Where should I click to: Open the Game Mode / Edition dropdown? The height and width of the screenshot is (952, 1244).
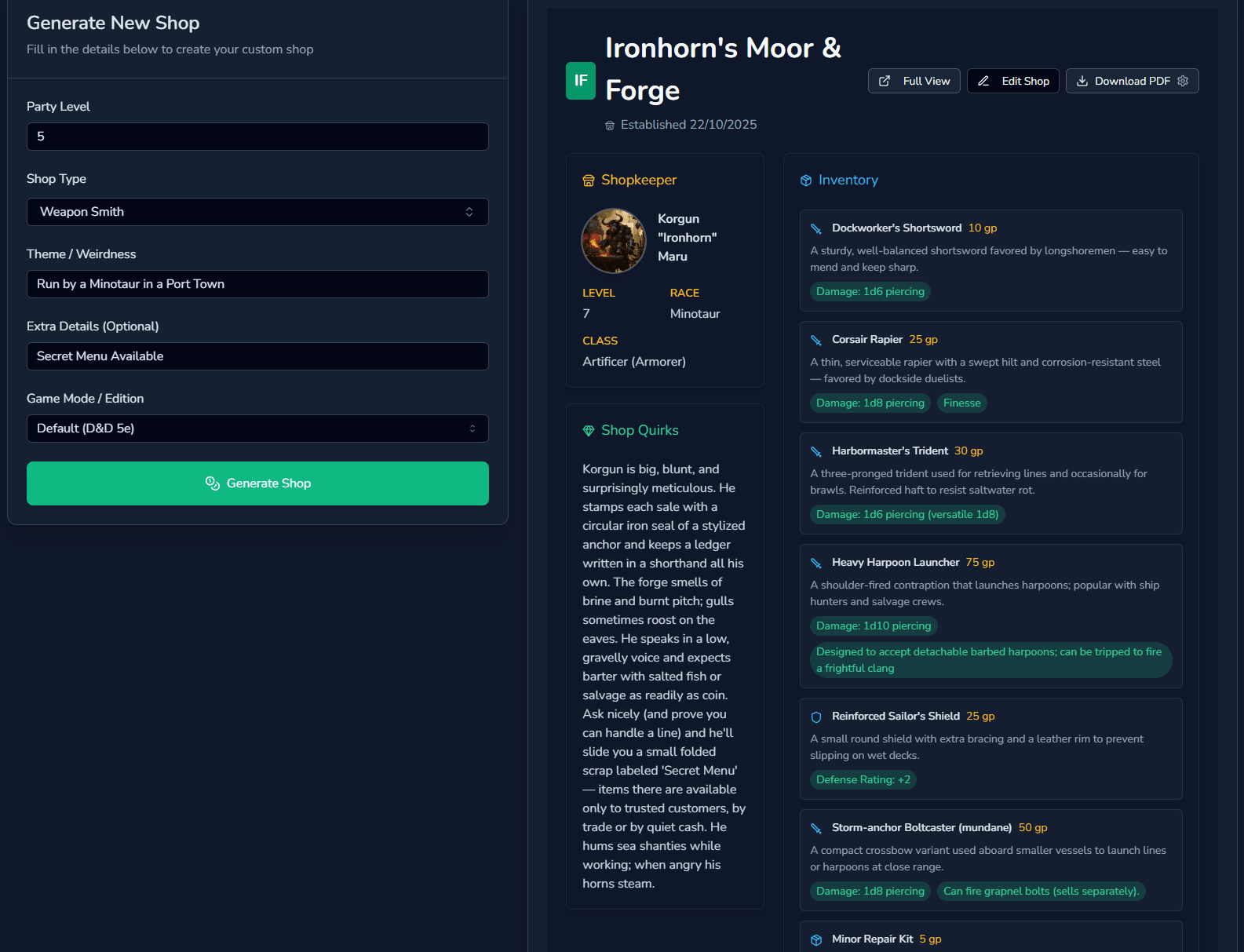tap(257, 429)
